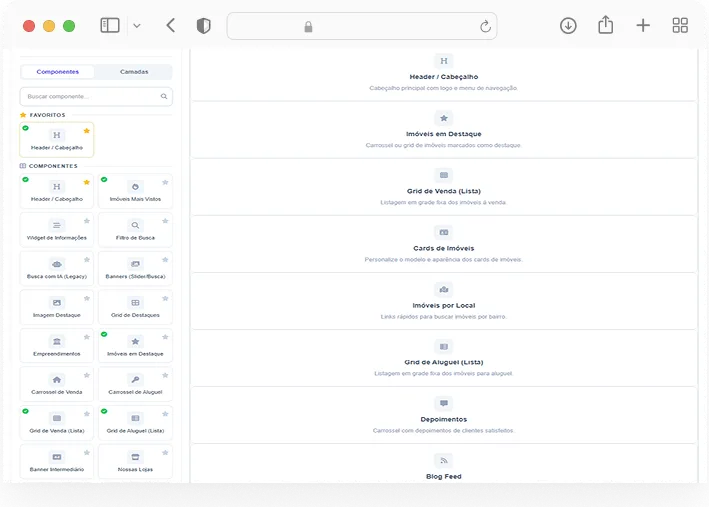This screenshot has height=507, width=709.
Task: Click the Buscar componente search field
Action: (96, 96)
